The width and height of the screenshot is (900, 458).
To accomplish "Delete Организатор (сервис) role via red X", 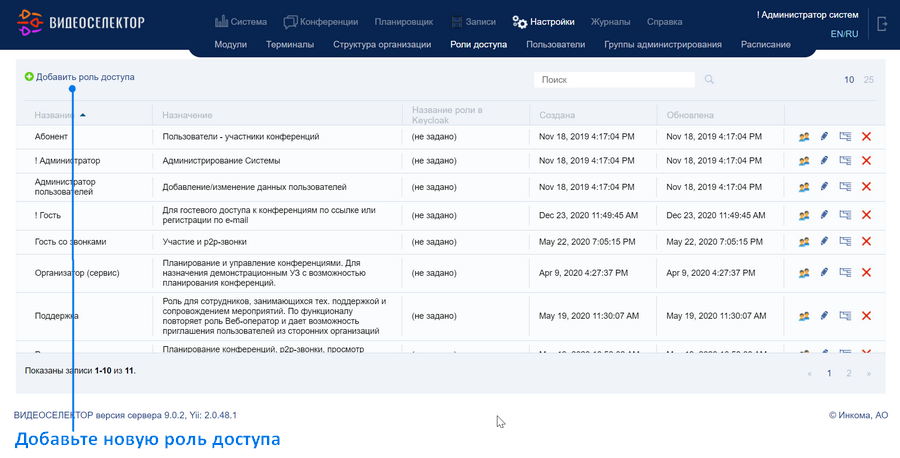I will [866, 273].
